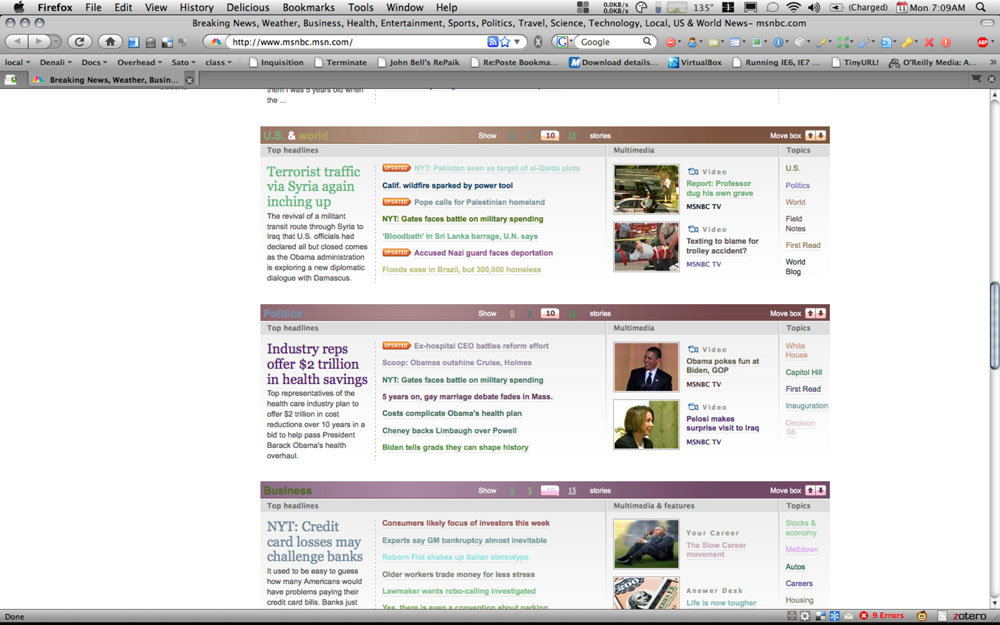Open 'Terrorist traffic via Syria again inching up' headline

[313, 186]
